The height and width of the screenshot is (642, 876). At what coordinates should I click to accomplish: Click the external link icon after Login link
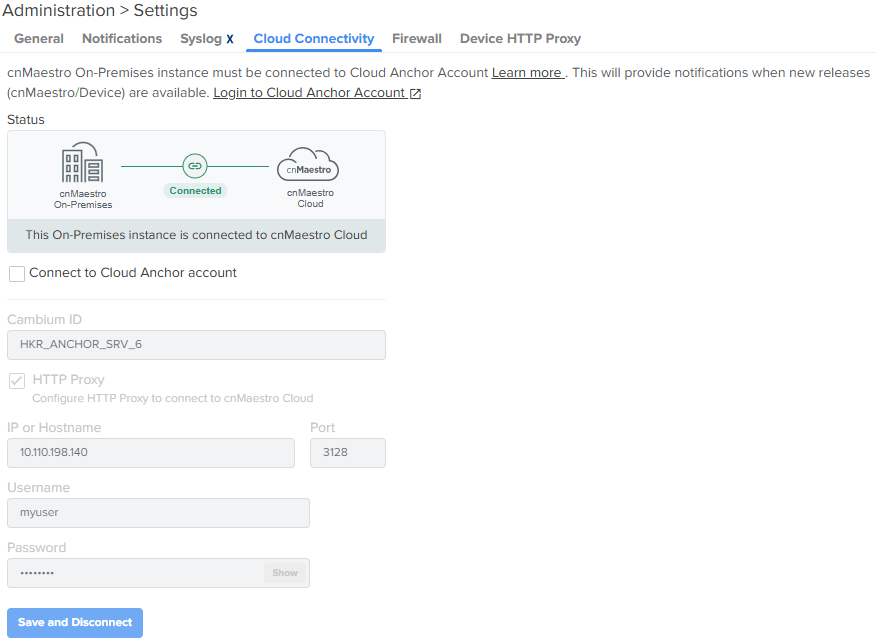tap(415, 93)
